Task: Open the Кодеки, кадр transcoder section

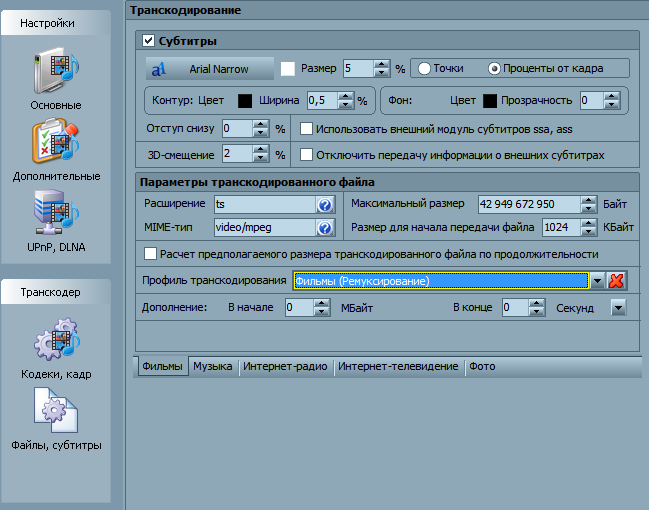Action: 56,350
